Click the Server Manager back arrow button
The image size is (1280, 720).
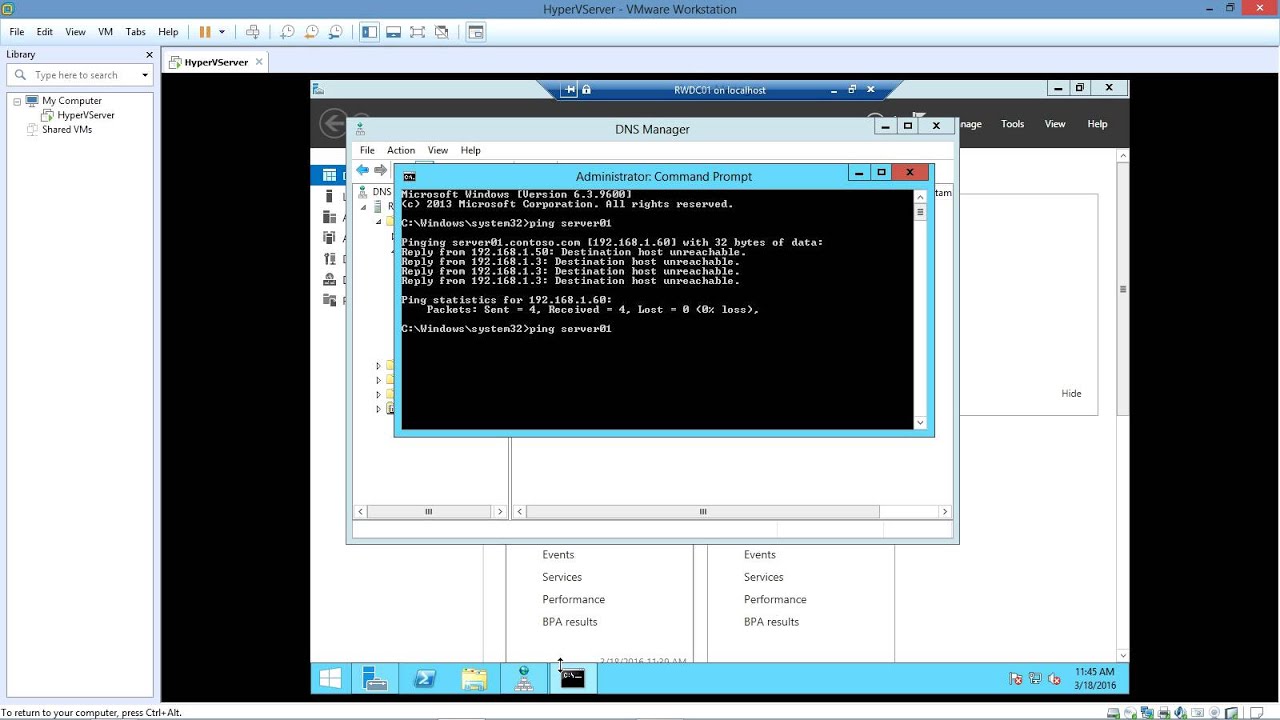coord(333,123)
